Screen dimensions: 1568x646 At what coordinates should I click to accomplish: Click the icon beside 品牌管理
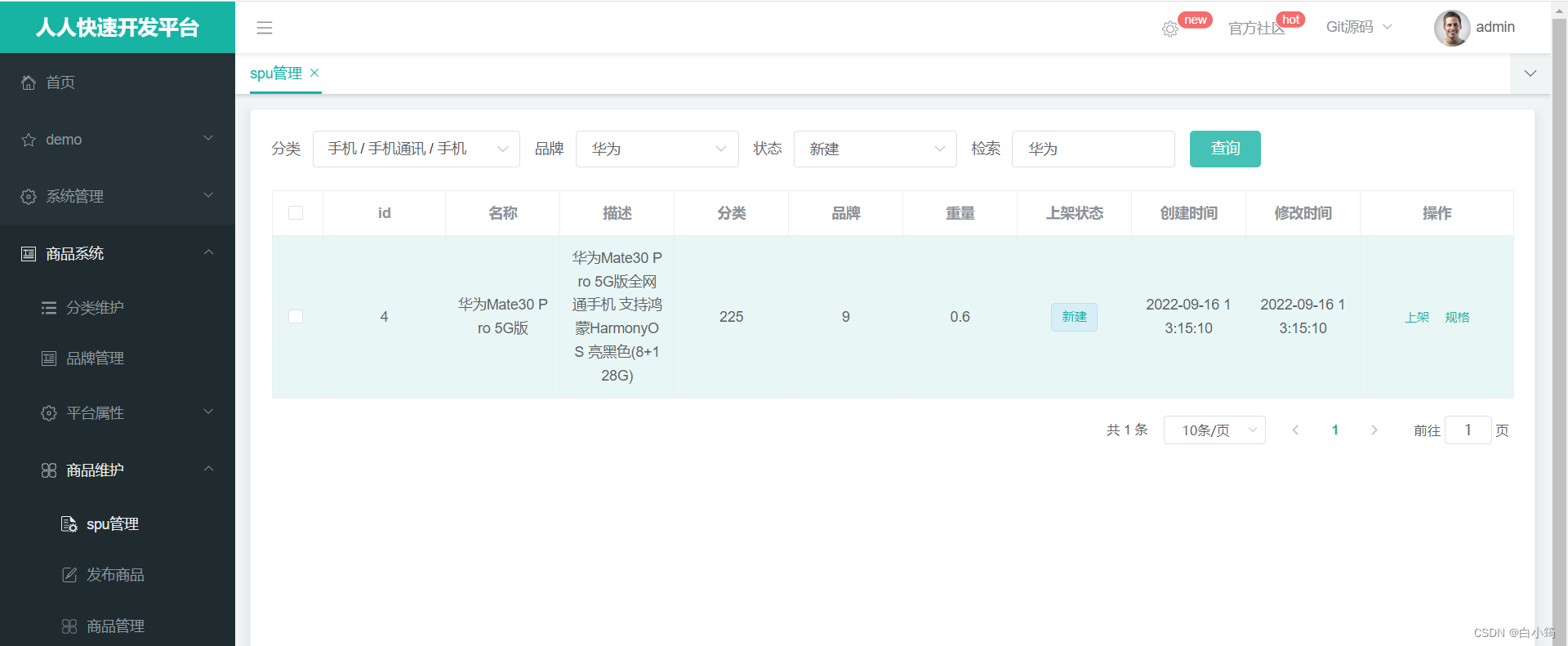(x=49, y=359)
